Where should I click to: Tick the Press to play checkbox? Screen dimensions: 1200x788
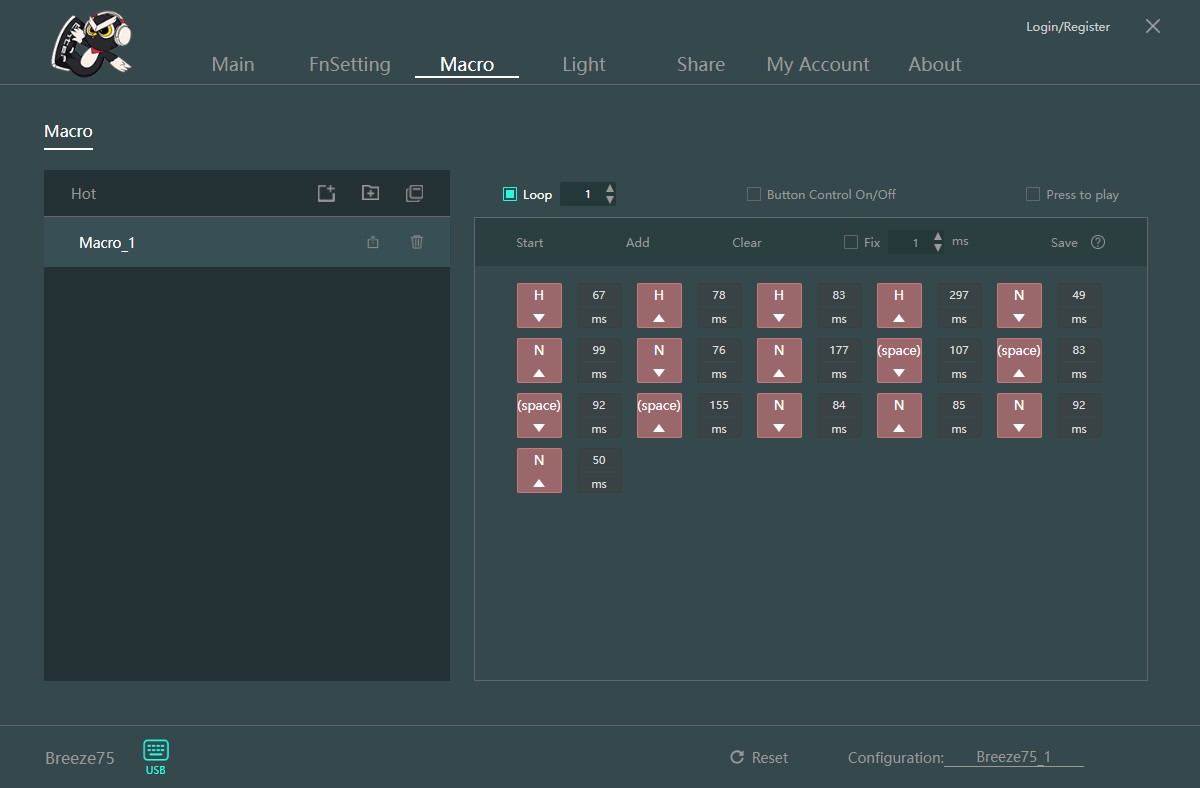(x=1033, y=194)
